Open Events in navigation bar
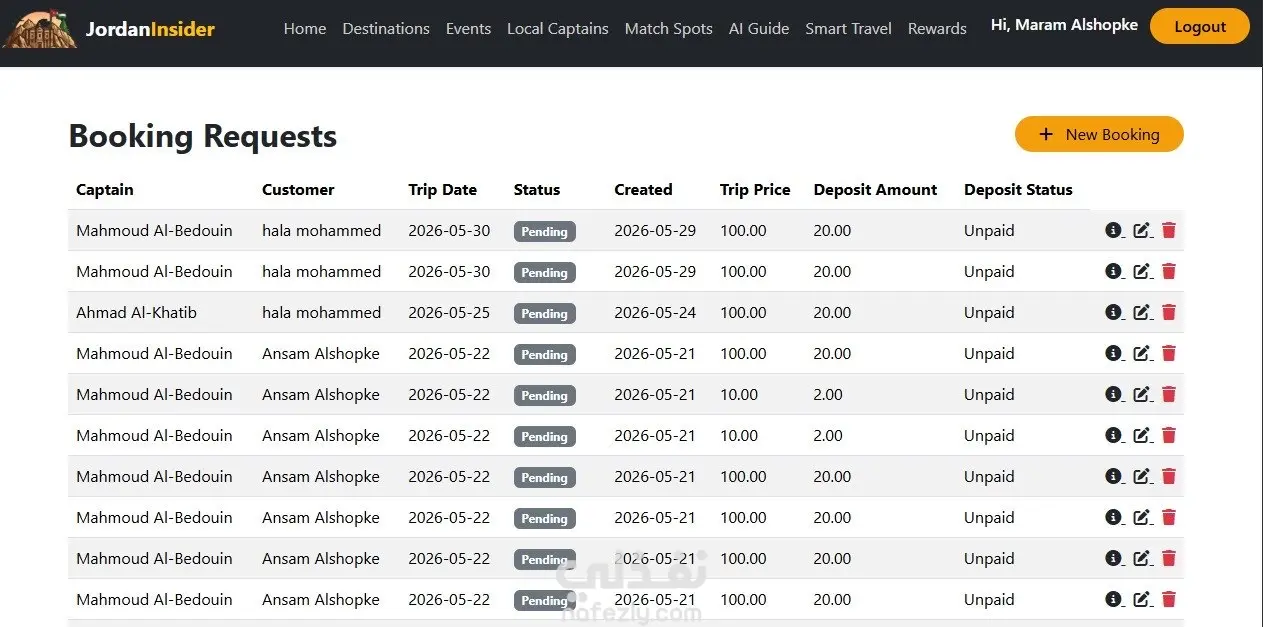Image resolution: width=1263 pixels, height=627 pixels. pyautogui.click(x=468, y=29)
